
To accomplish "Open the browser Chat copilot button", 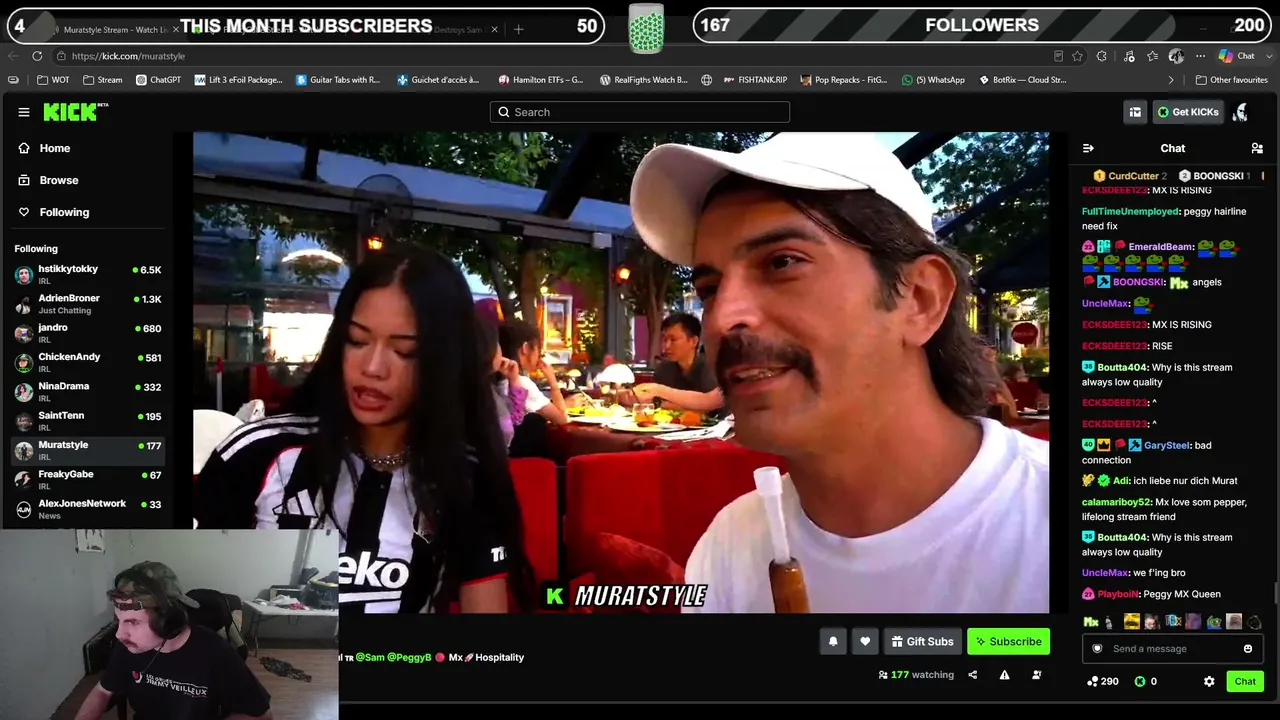I will point(1236,56).
